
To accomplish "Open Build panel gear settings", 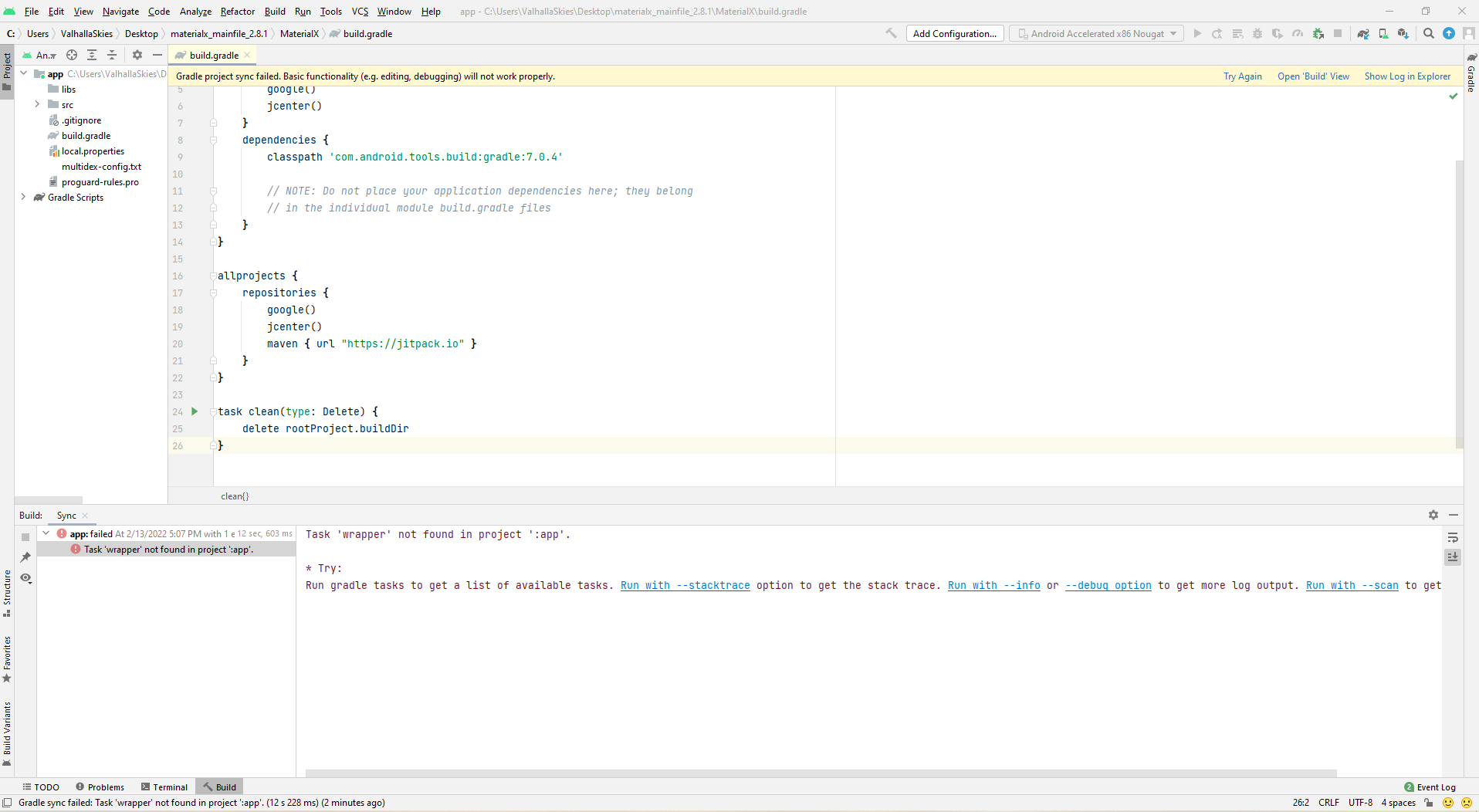I will point(1433,515).
